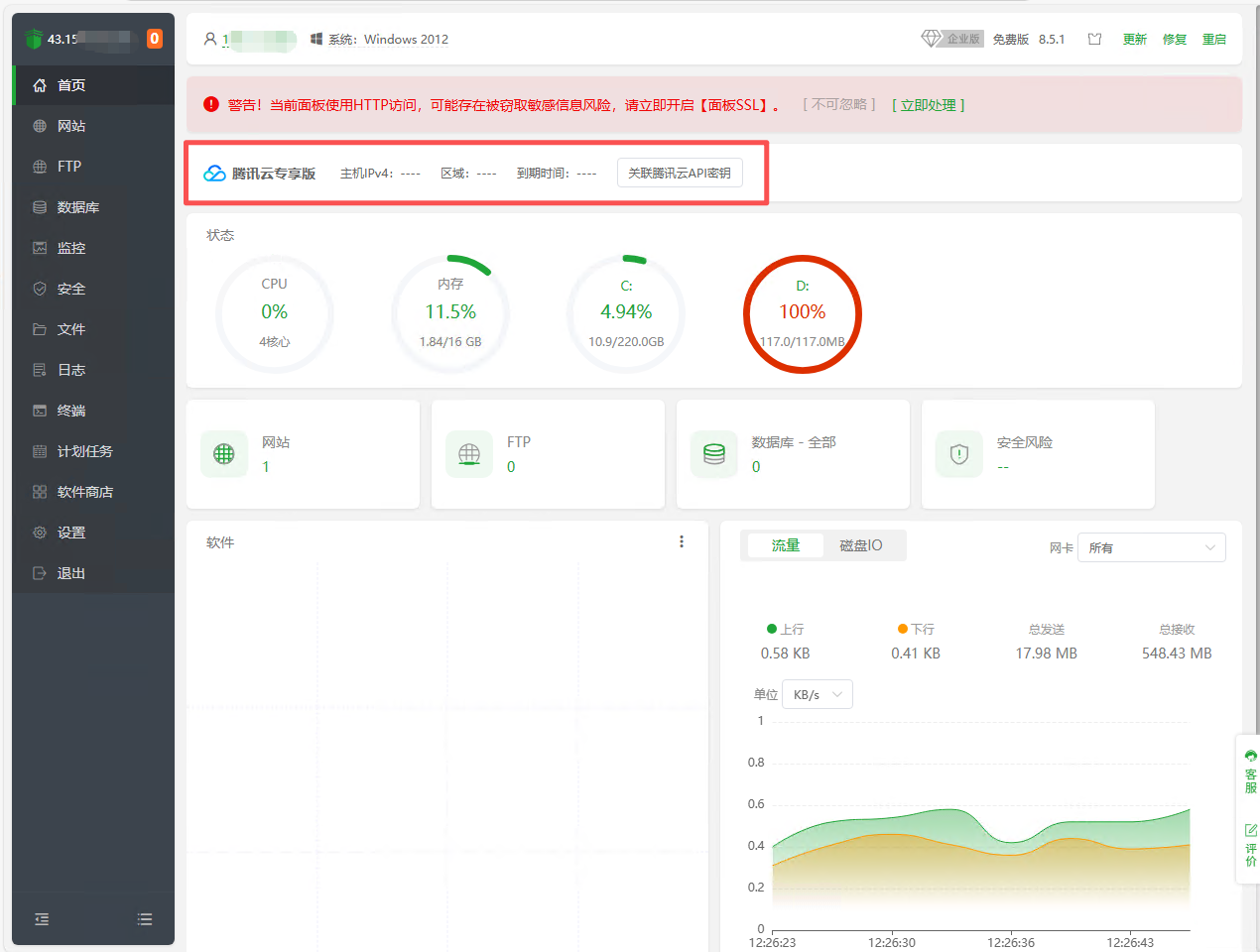Click the D: disk usage gauge

802,314
